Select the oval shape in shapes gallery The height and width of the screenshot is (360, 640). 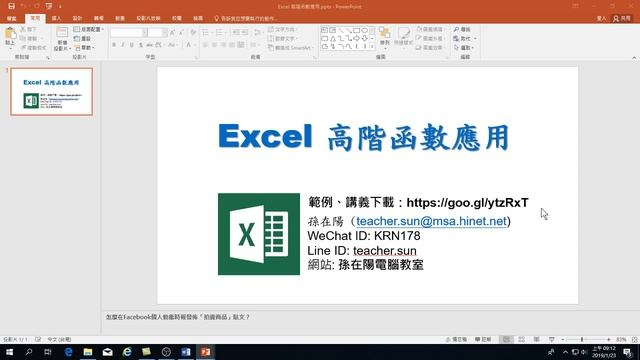364,30
